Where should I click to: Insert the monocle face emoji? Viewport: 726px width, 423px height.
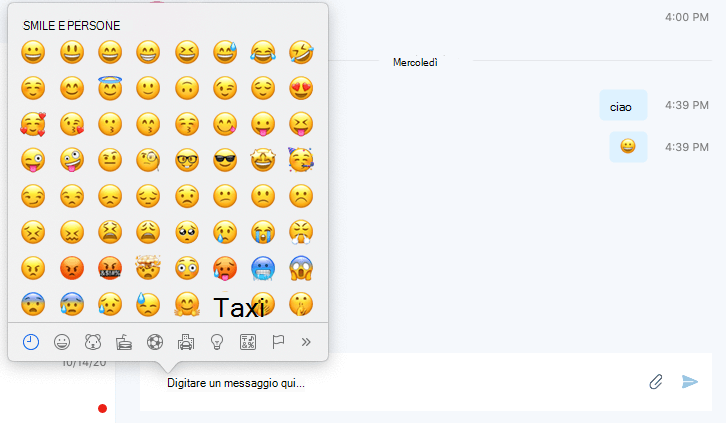[x=148, y=160]
